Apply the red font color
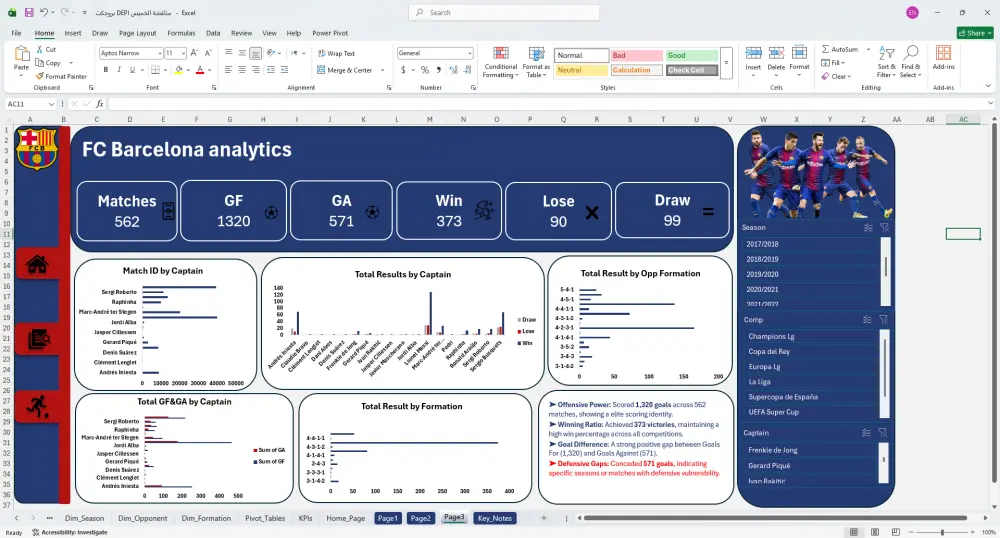Screen dimensions: 1000x538 200,69
